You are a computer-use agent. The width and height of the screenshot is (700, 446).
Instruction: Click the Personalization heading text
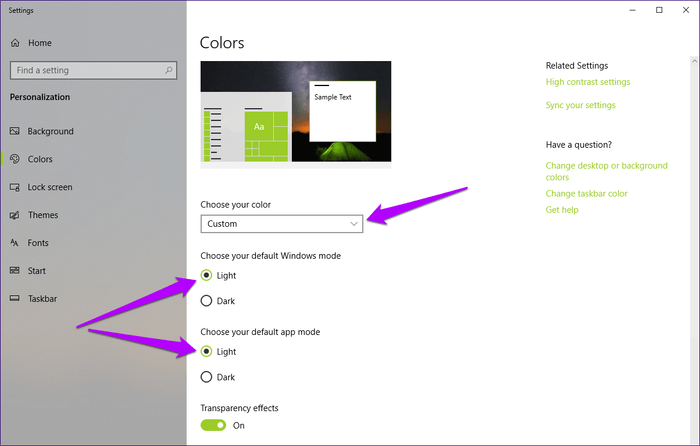coord(40,97)
